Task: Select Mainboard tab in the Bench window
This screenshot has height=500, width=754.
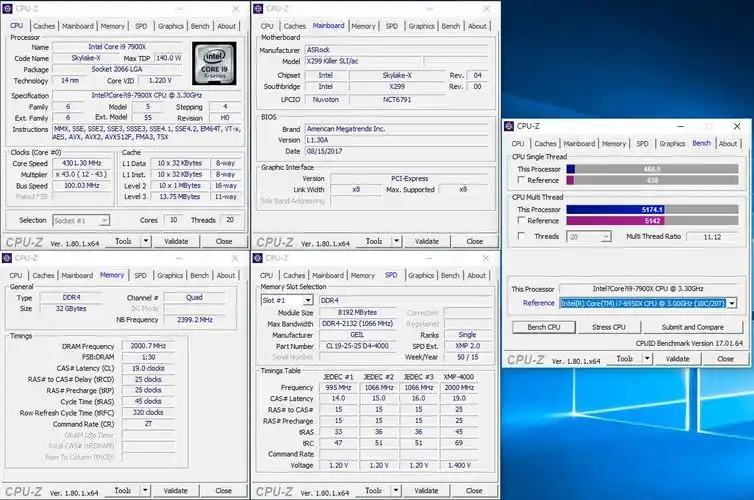Action: (579, 144)
